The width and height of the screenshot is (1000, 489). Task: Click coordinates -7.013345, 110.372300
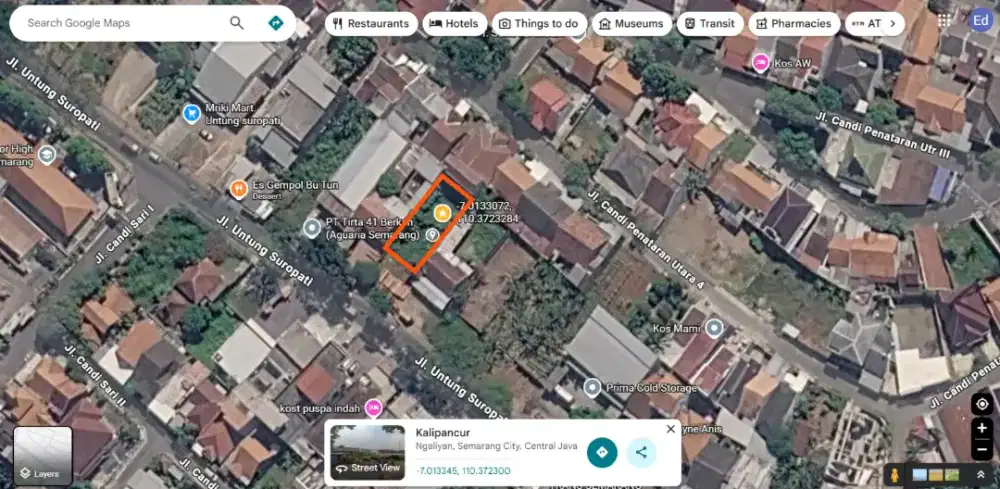463,471
